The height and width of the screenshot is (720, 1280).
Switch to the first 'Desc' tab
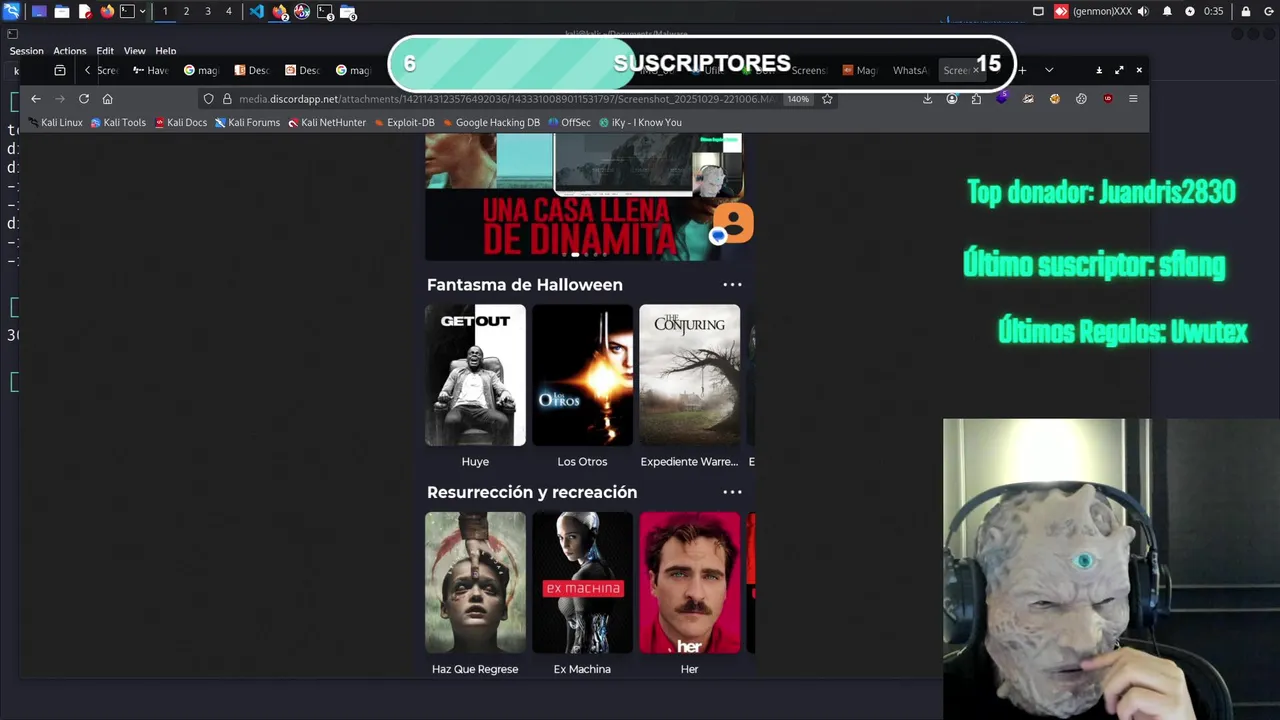coord(252,70)
